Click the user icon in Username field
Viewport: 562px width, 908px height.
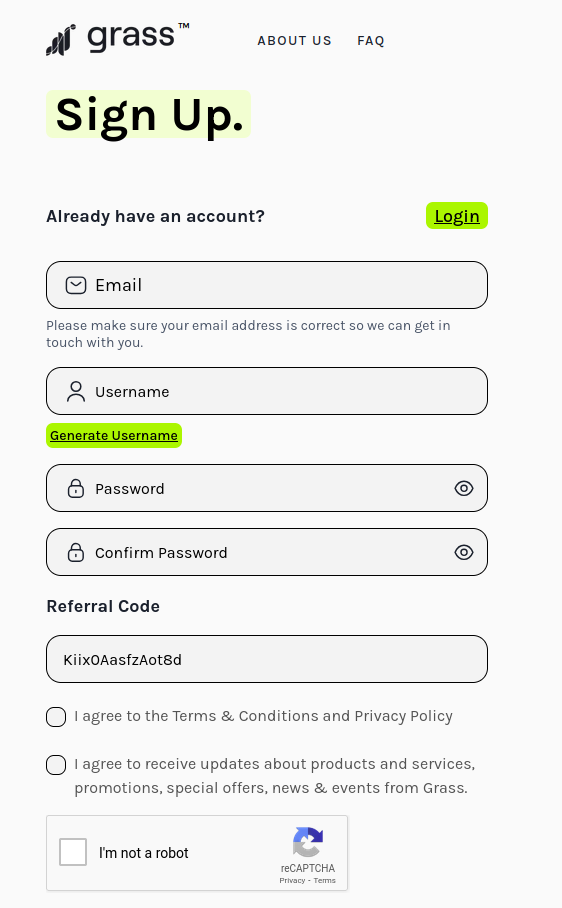click(x=76, y=391)
